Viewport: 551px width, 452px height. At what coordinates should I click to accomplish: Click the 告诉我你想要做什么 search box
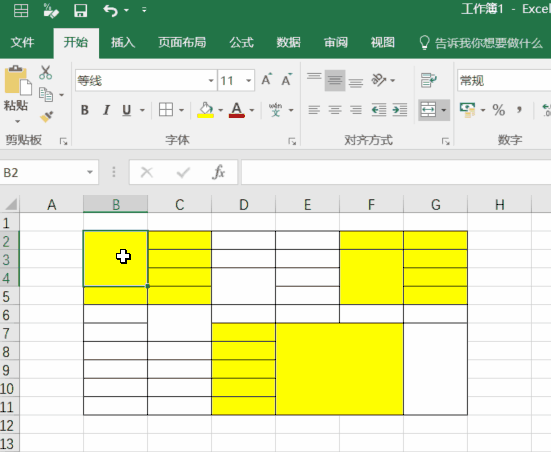(481, 43)
